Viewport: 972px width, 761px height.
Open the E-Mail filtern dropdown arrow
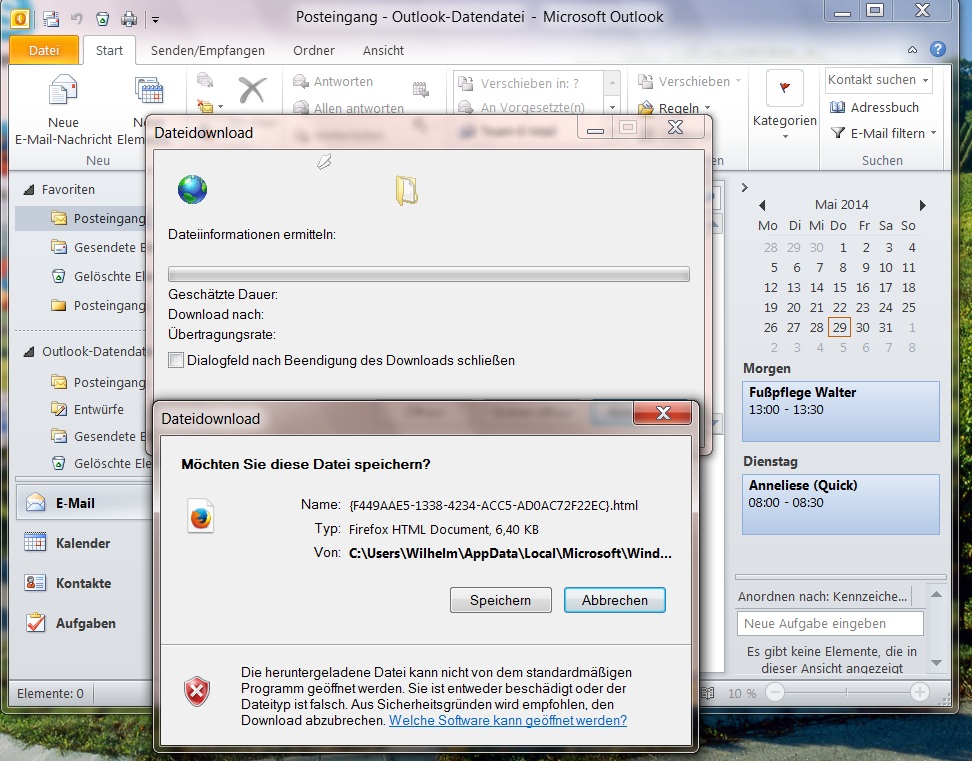[x=933, y=133]
